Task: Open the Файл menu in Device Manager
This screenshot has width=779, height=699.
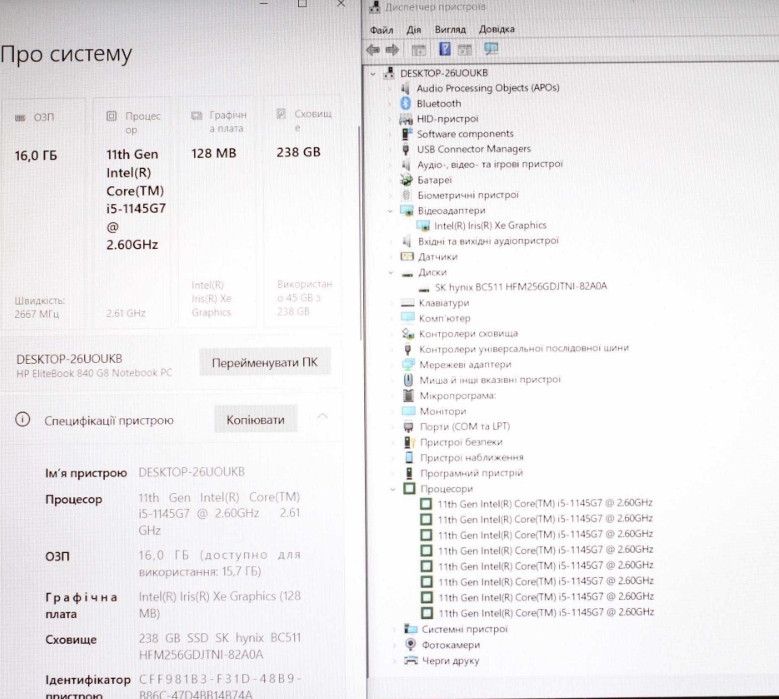Action: pyautogui.click(x=382, y=30)
